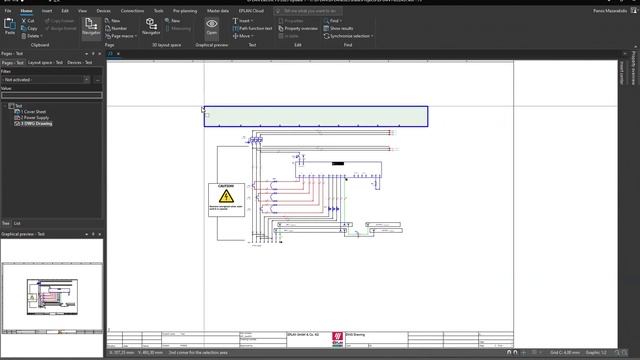The width and height of the screenshot is (640, 360).
Task: Open Insert center side tab on right edge
Action: coord(622,73)
